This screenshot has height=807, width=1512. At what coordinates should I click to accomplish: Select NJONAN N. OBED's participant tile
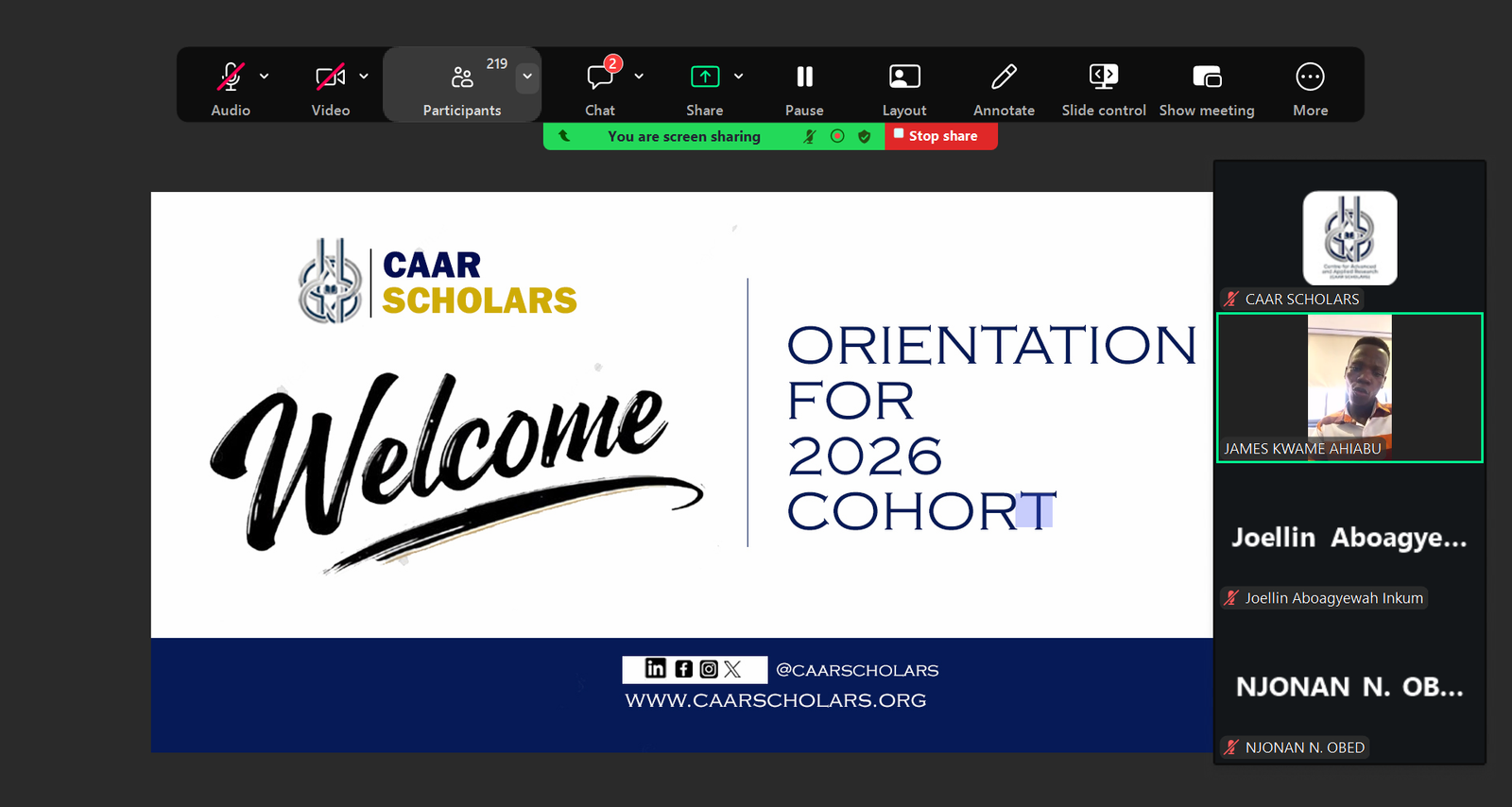coord(1349,687)
